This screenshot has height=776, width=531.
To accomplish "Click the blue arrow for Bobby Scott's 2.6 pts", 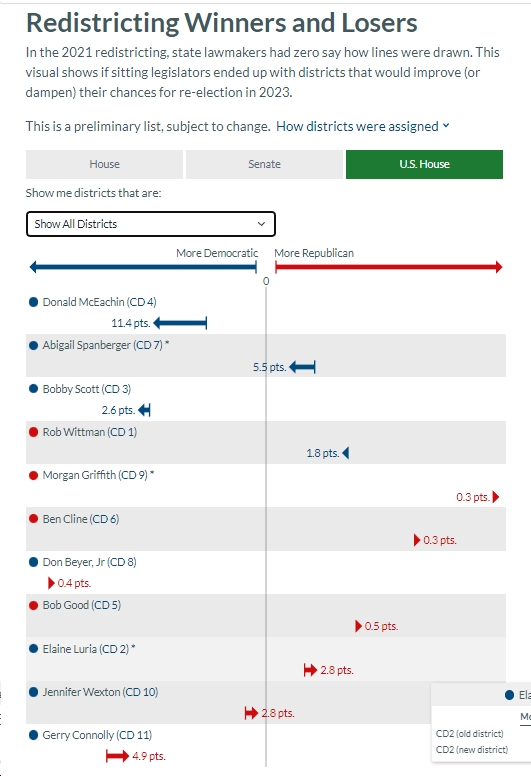I will coord(144,410).
